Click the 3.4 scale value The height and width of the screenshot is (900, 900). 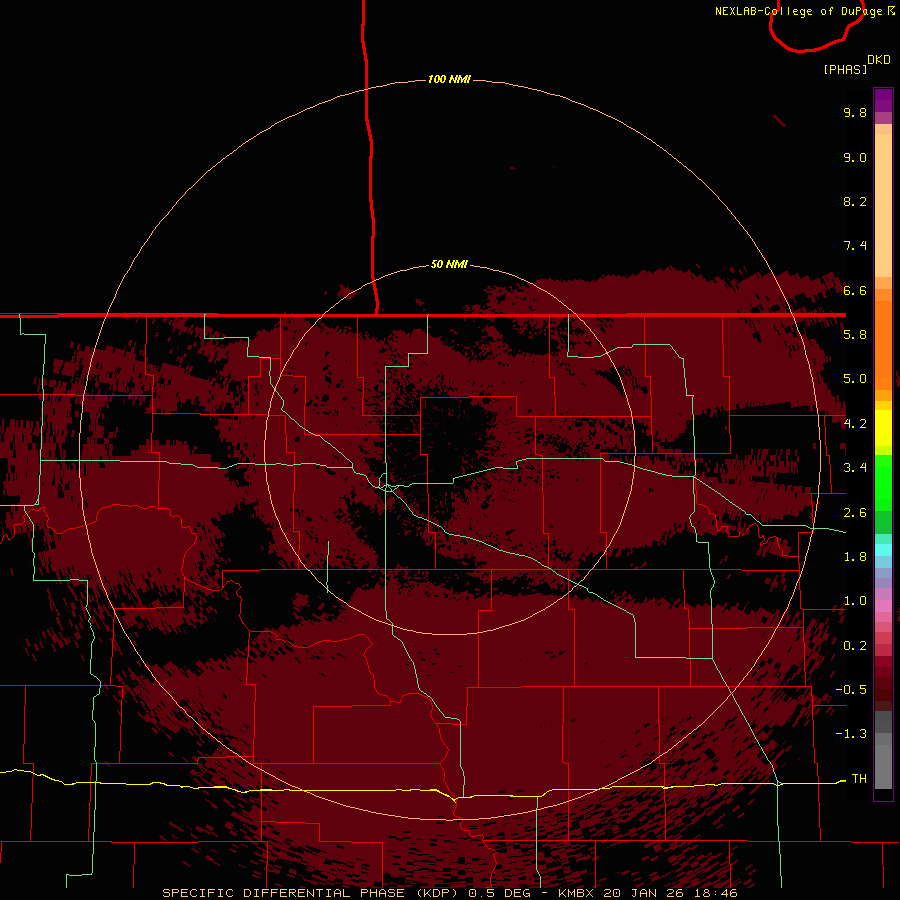tap(855, 468)
